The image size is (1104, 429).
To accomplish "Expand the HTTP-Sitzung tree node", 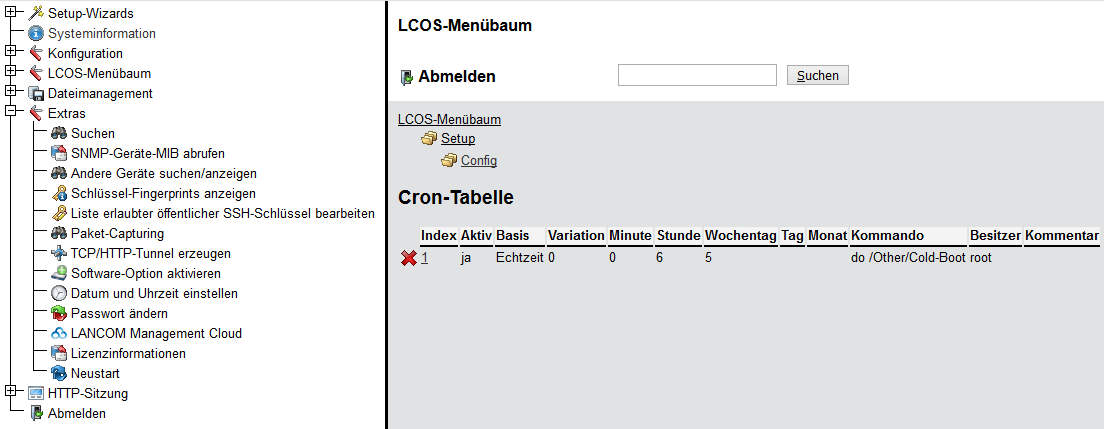I will (x=11, y=393).
